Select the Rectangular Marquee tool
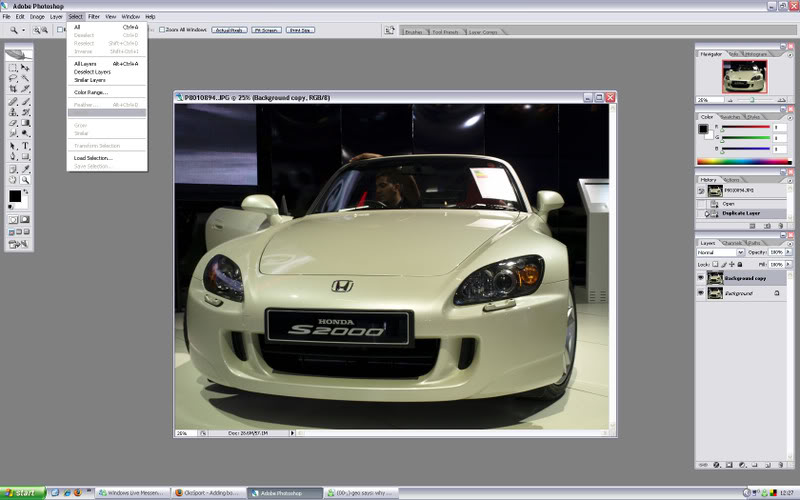 (13, 67)
